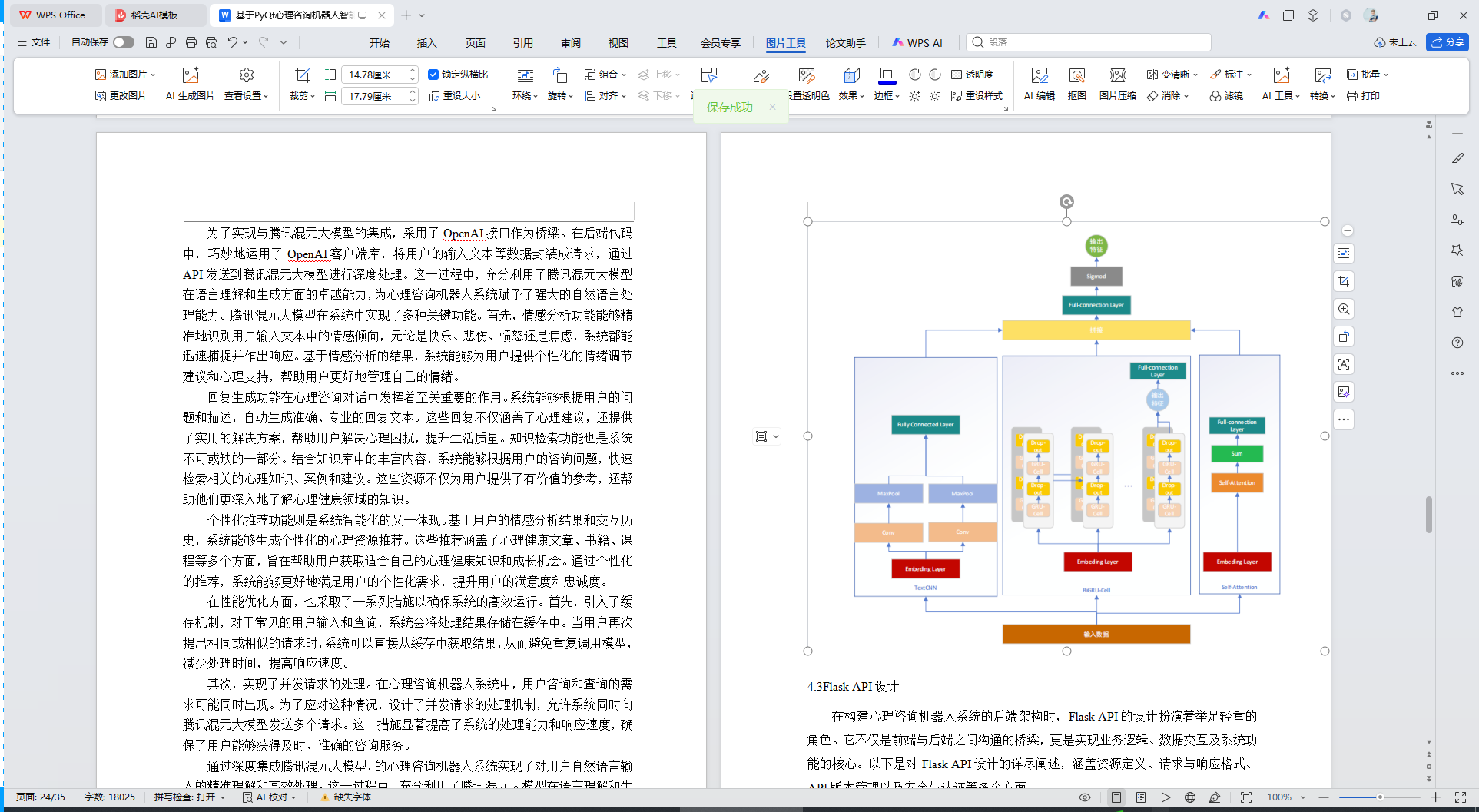The image size is (1479, 812).
Task: Click the 未上云 cloud status button
Action: pos(1395,42)
